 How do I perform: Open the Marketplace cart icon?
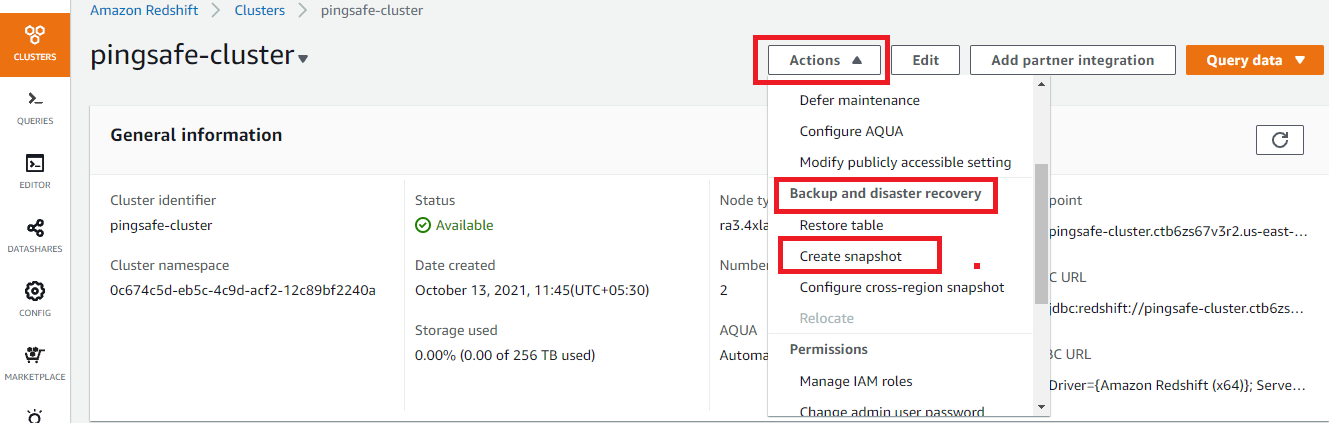pyautogui.click(x=35, y=356)
